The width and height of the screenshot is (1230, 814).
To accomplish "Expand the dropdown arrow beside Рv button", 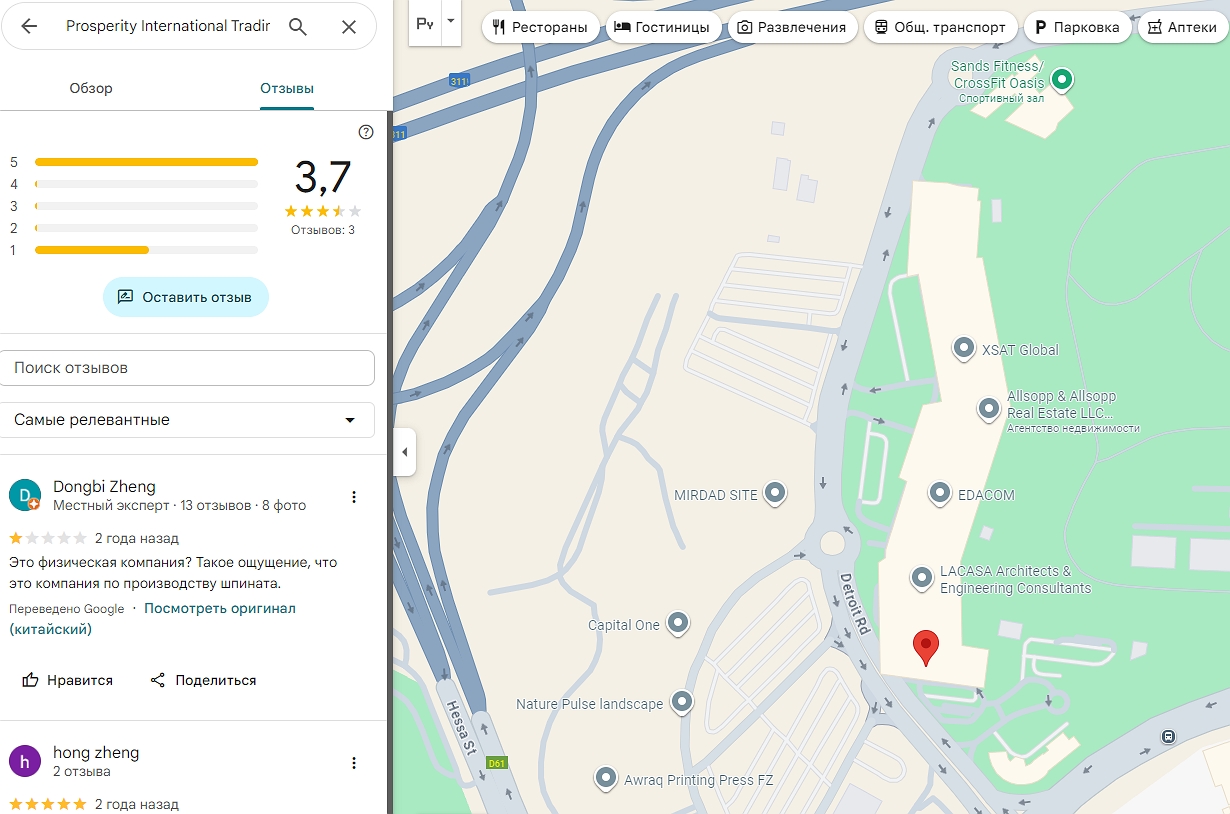I will click(451, 22).
